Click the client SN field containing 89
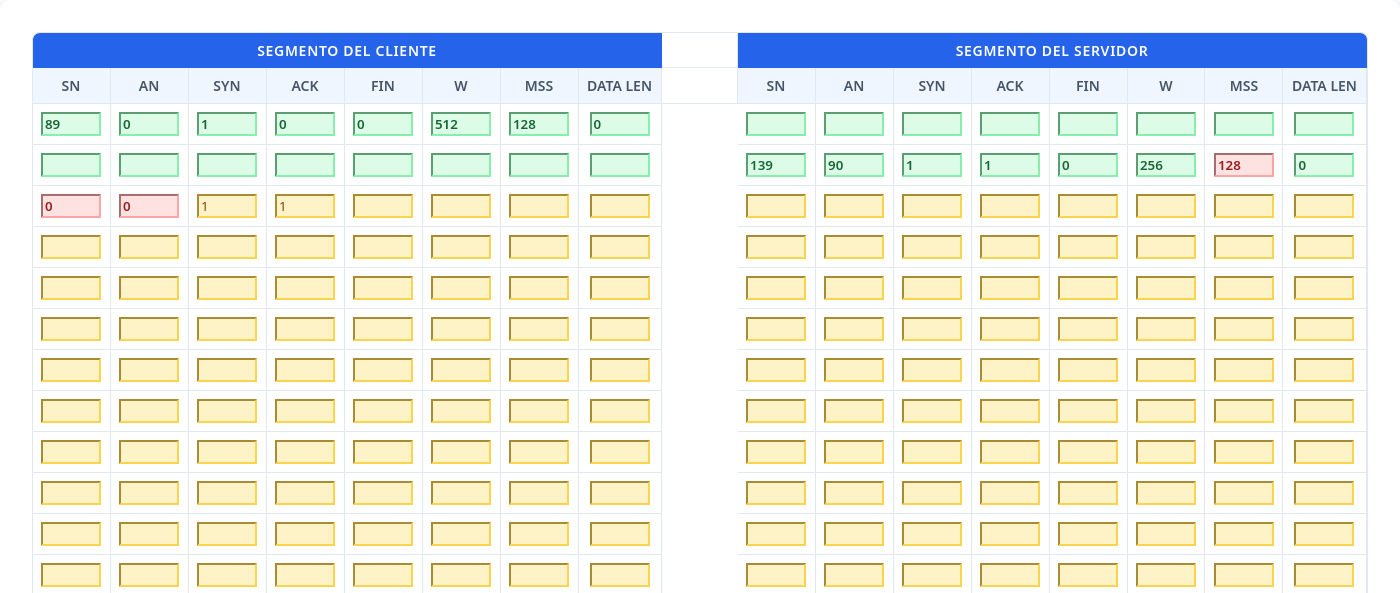 71,124
